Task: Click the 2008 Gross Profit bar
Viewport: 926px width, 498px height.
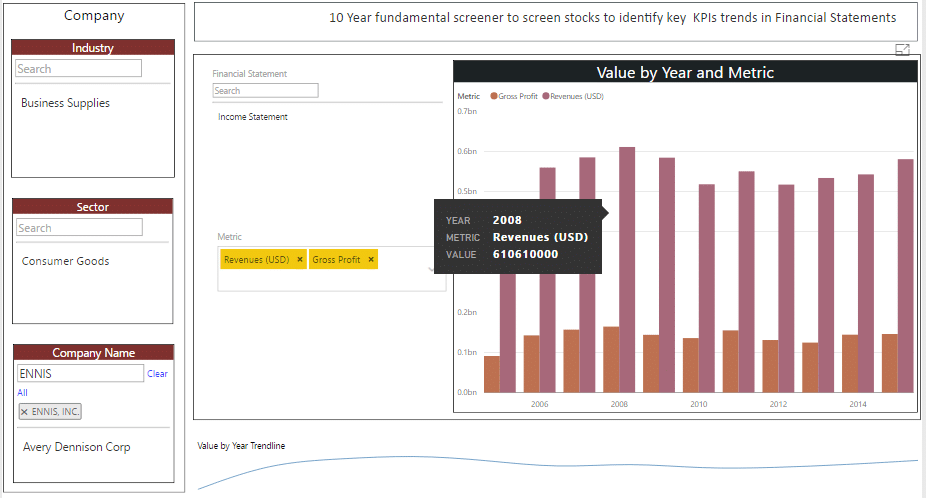Action: [x=611, y=359]
